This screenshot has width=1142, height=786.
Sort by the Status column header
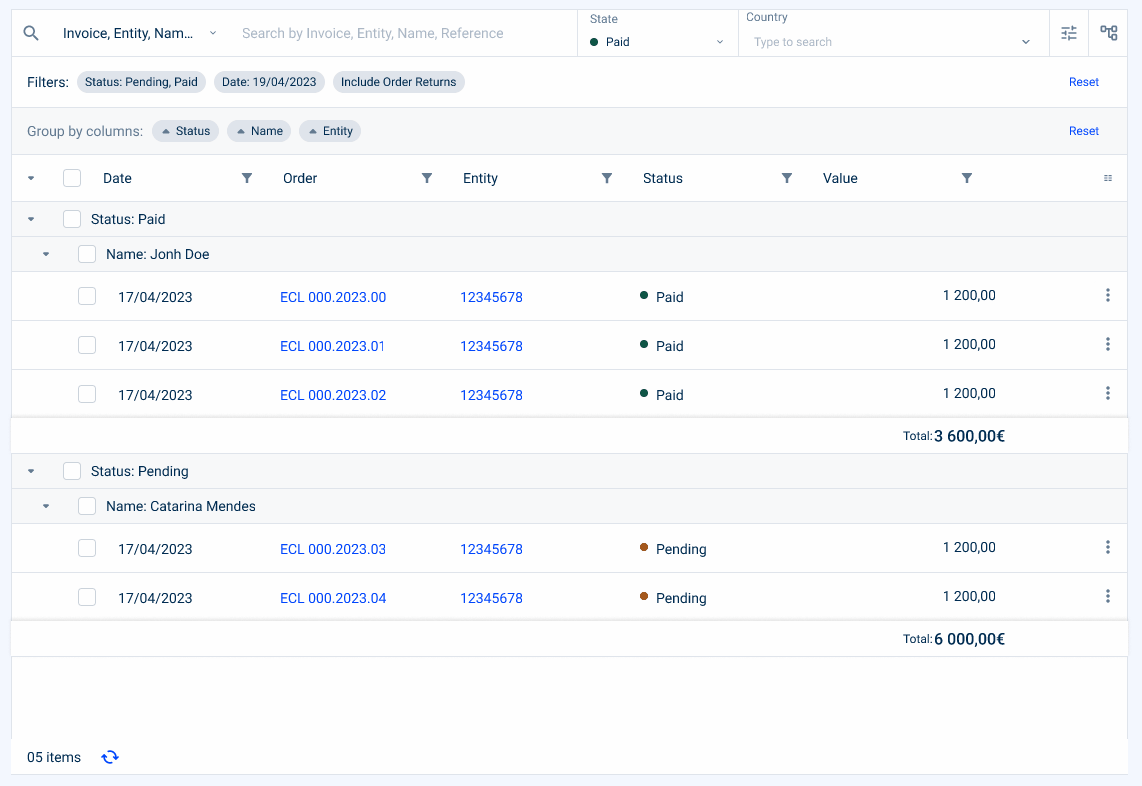click(663, 178)
